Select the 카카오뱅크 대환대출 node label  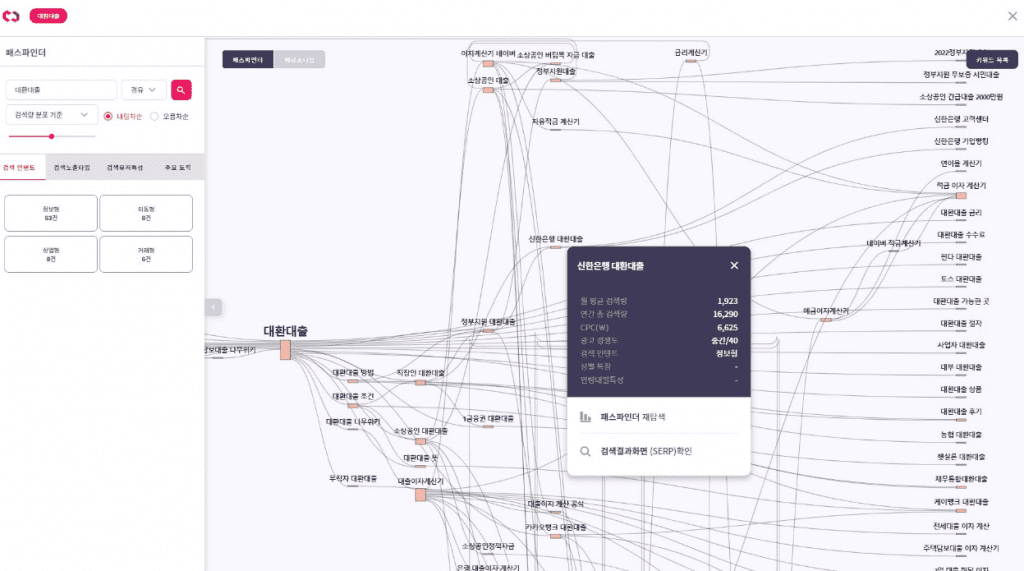[x=556, y=527]
